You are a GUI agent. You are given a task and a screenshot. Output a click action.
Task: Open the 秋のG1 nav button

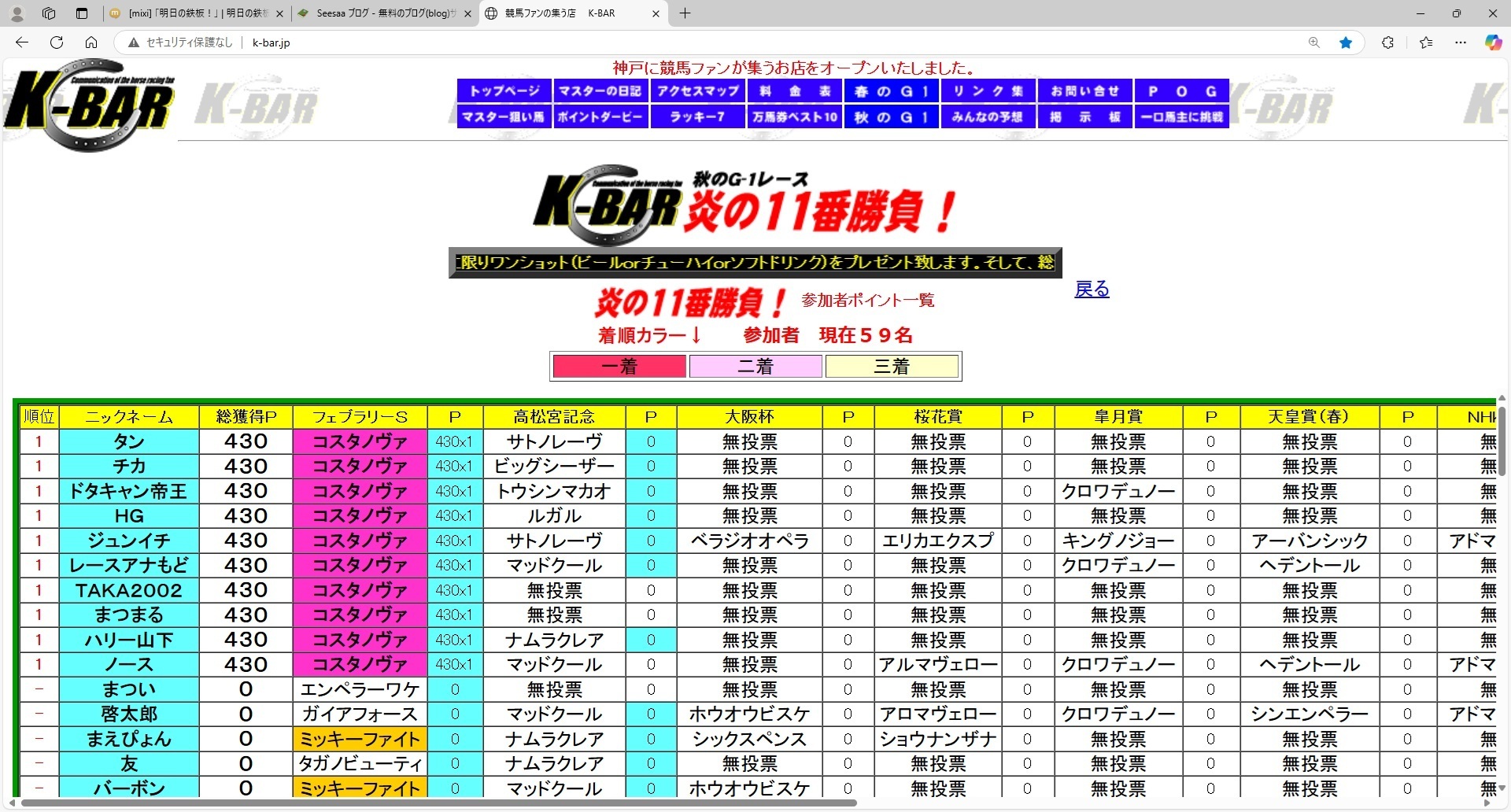click(x=892, y=116)
